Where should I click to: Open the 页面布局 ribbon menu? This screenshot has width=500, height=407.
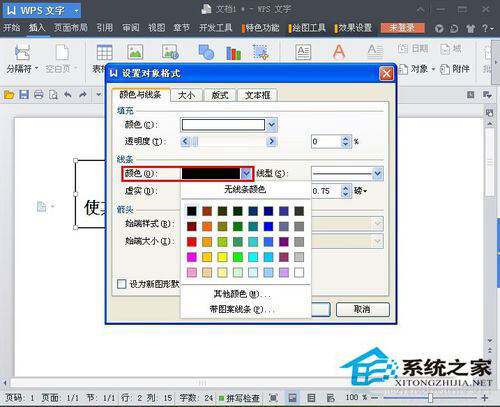click(71, 28)
